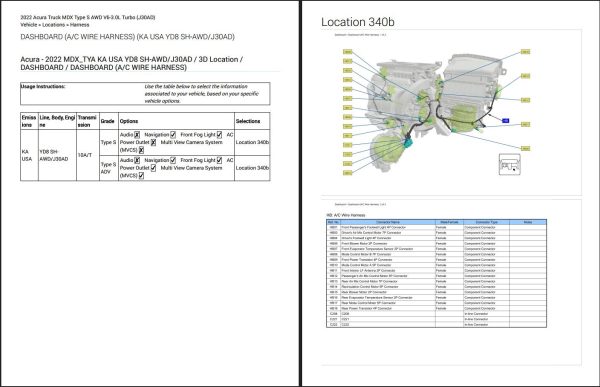
Task: Click the 'Usage Instructions:' label
Action: point(43,87)
